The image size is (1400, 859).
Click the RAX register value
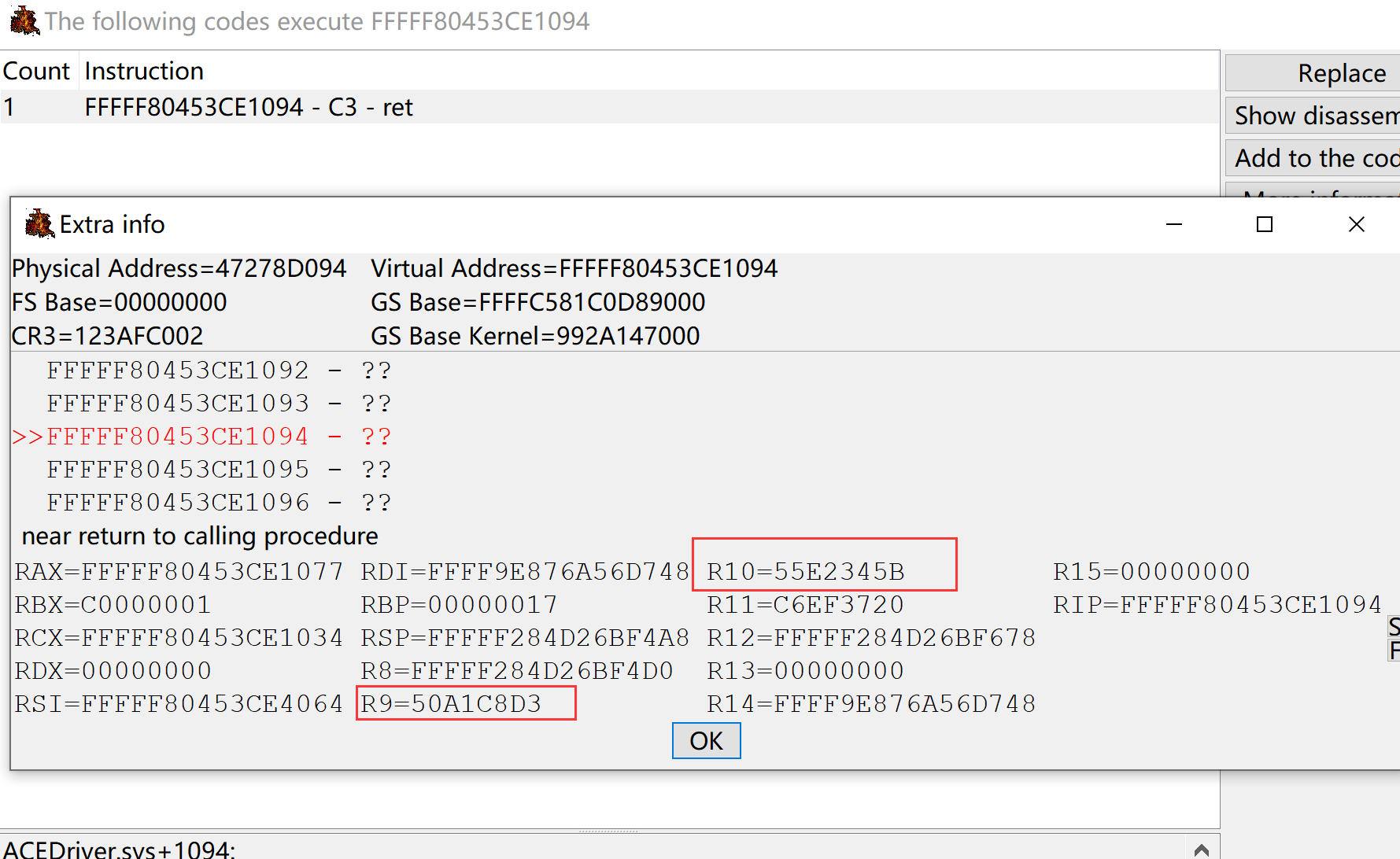tap(179, 572)
